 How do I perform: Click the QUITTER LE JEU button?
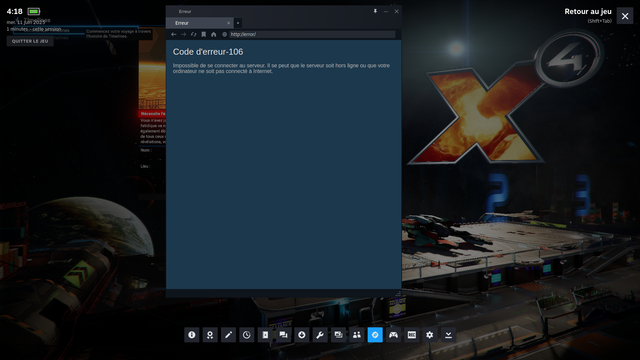(30, 41)
